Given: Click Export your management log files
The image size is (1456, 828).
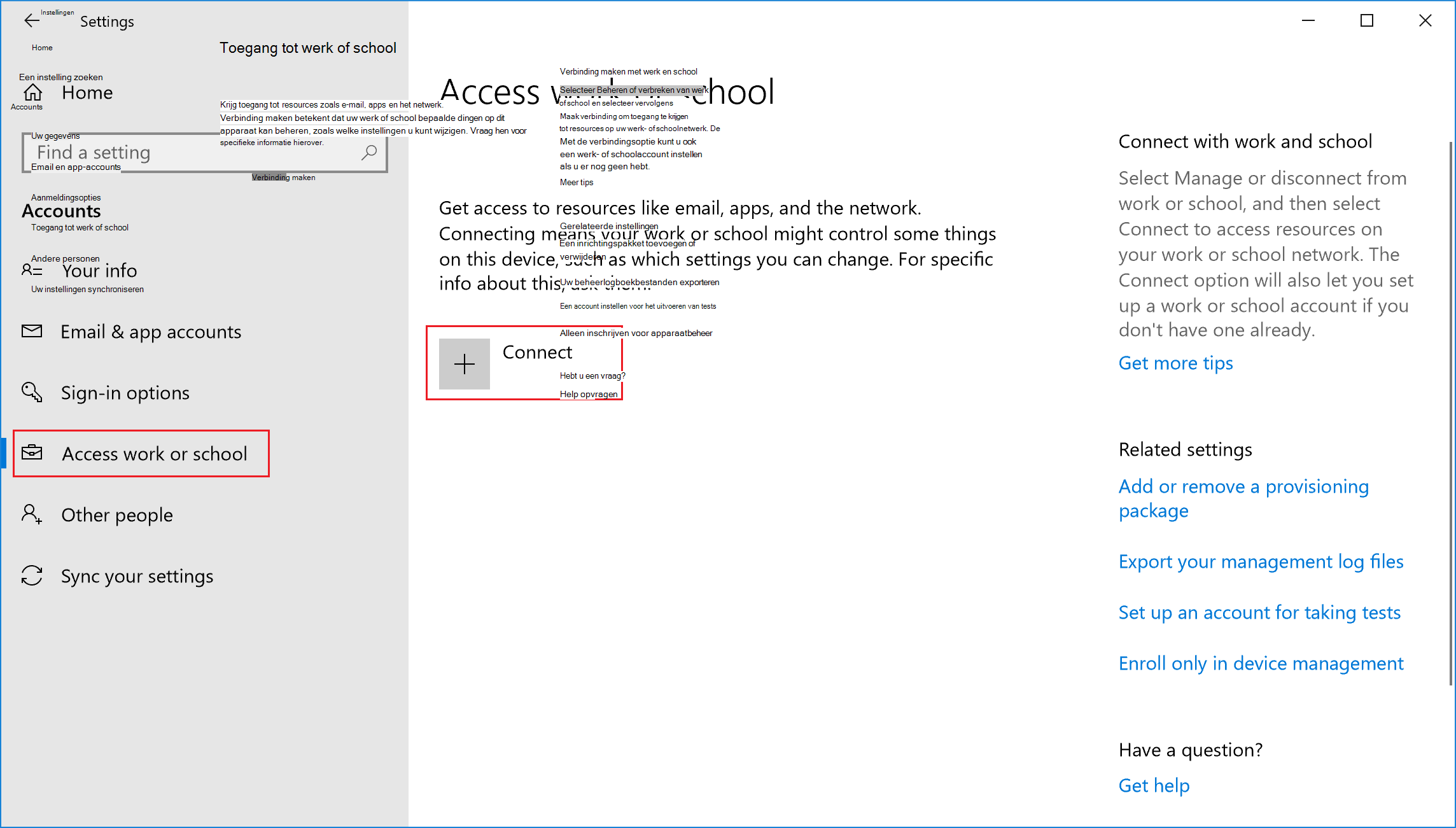Looking at the screenshot, I should tap(1261, 559).
